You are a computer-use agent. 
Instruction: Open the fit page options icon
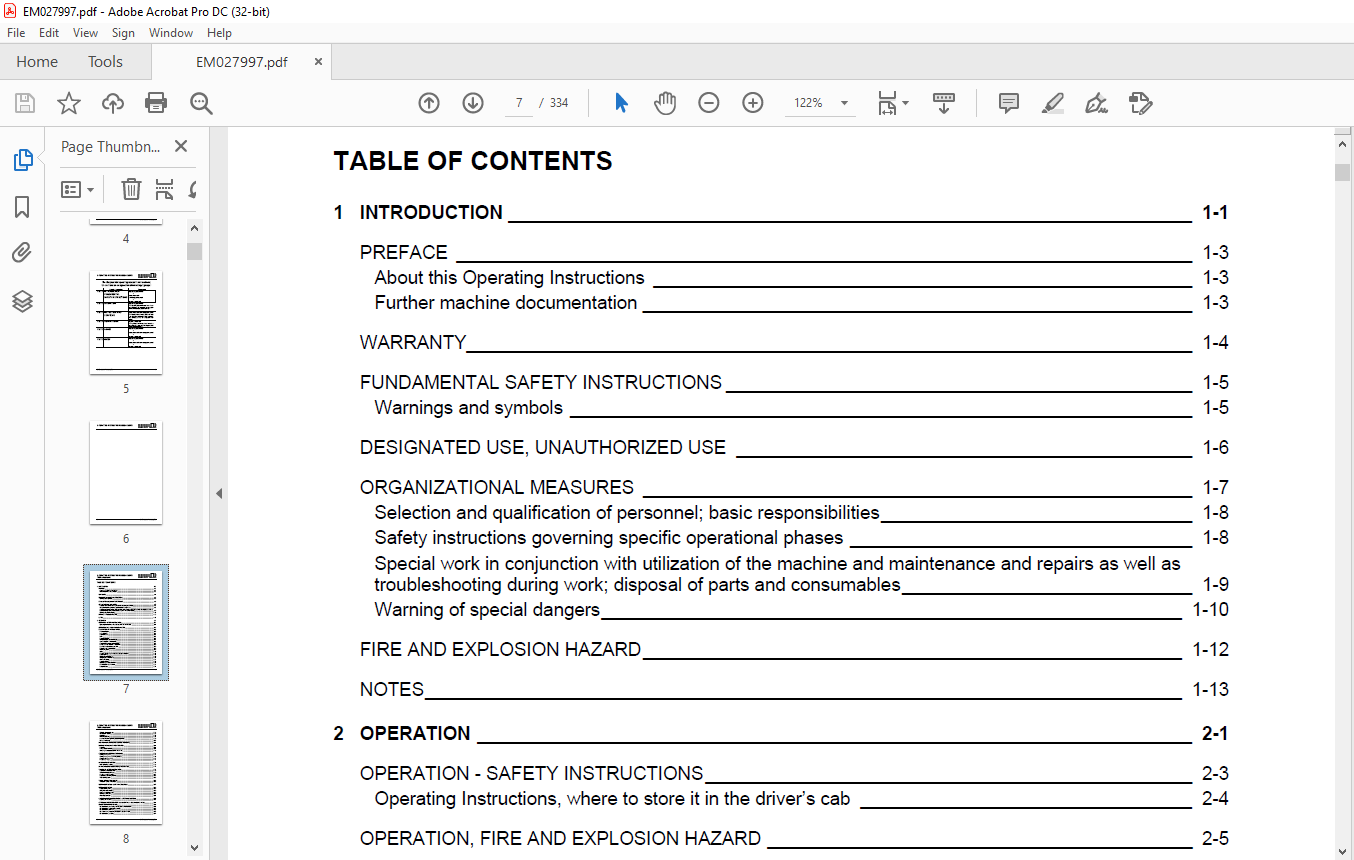coord(892,103)
